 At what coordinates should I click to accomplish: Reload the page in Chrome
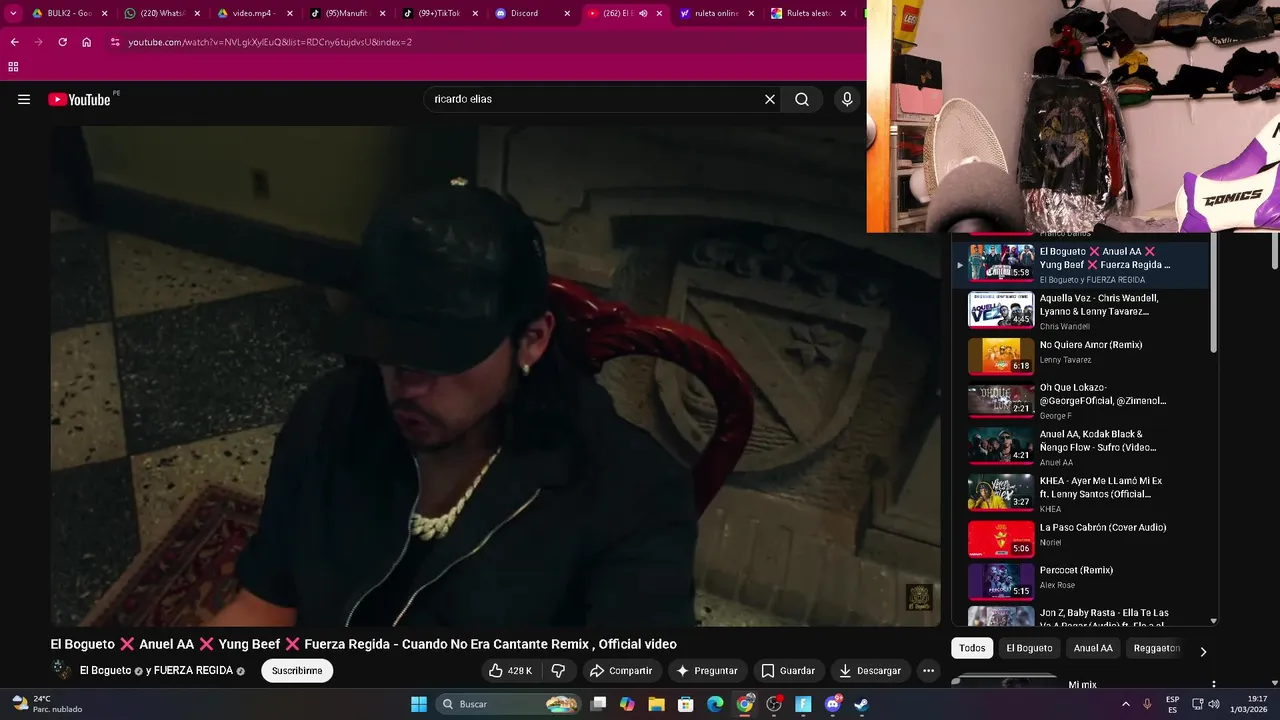tap(62, 42)
